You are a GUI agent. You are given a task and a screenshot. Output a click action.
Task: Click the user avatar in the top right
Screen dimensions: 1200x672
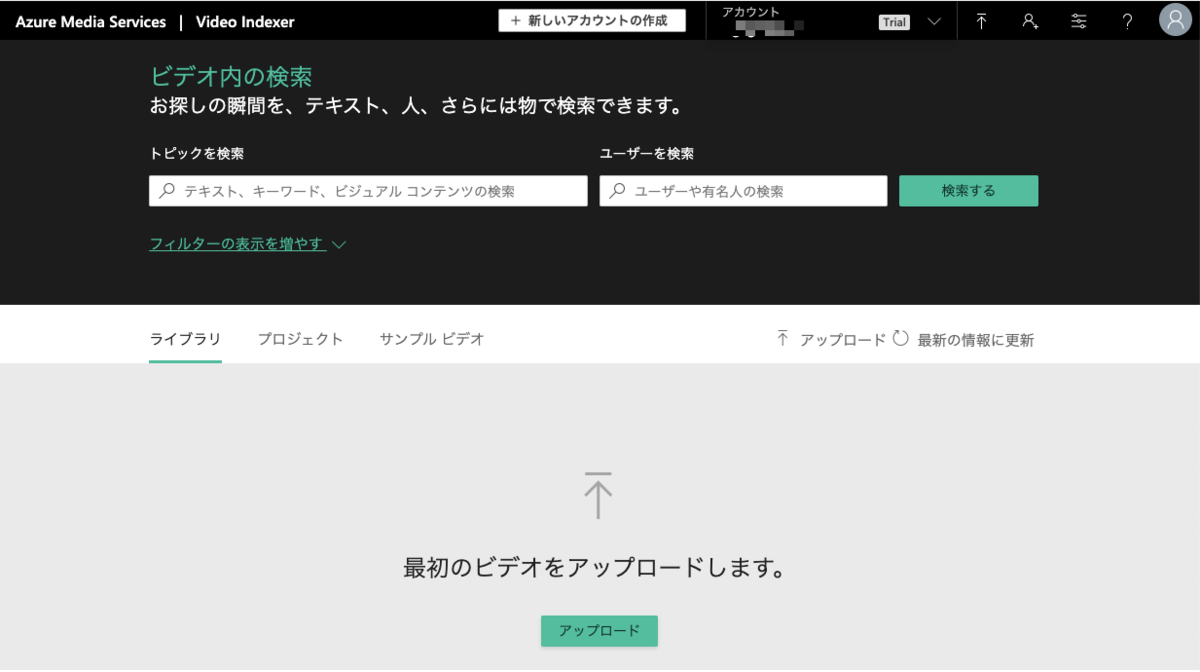tap(1174, 18)
